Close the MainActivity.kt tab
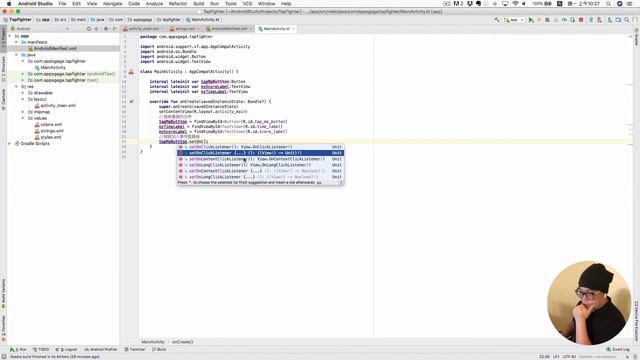The width and height of the screenshot is (640, 360). point(293,29)
